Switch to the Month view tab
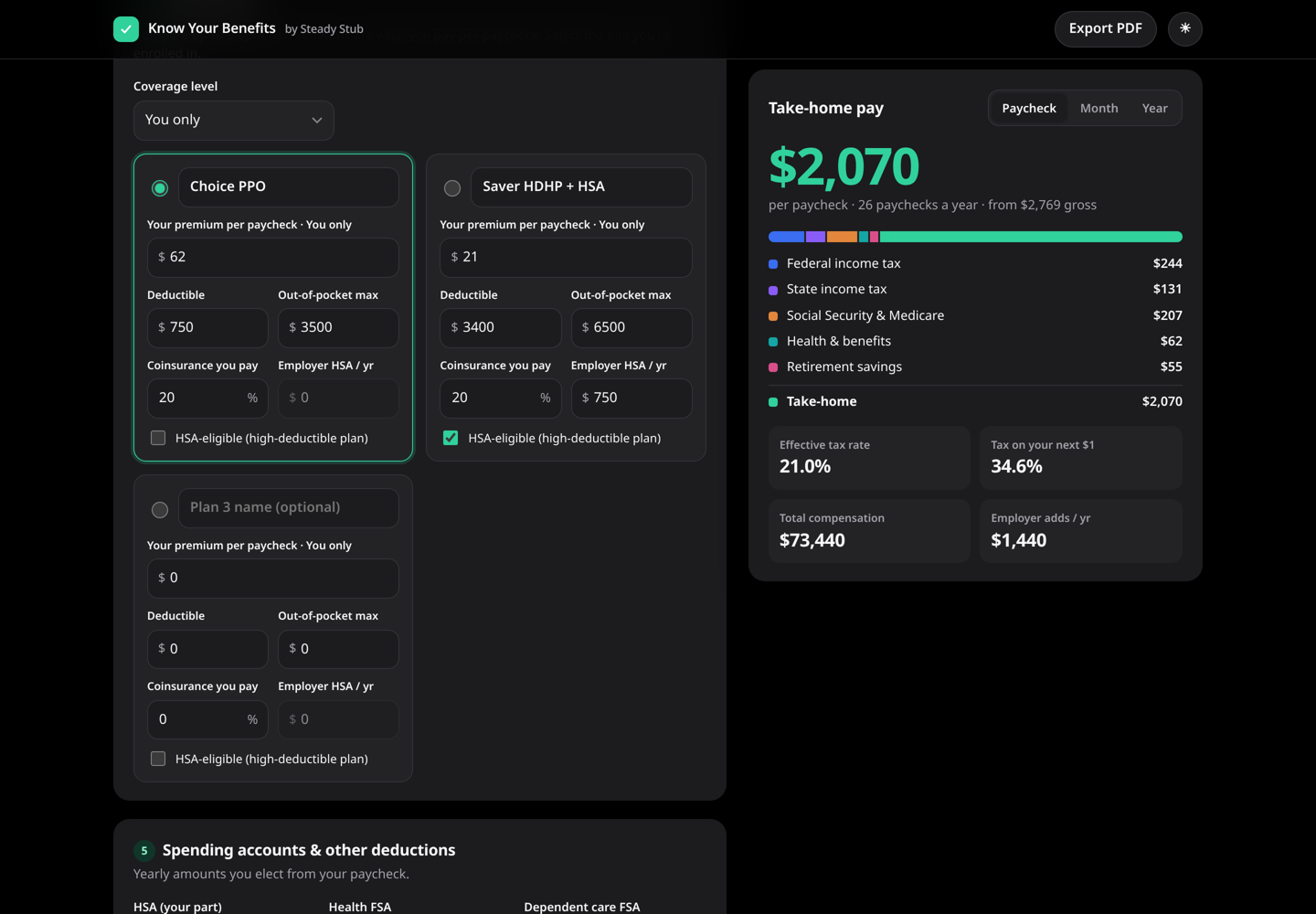This screenshot has height=914, width=1316. 1098,108
